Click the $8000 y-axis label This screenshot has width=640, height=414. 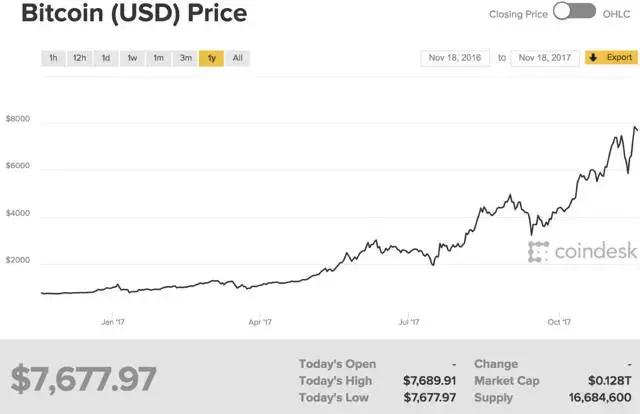19,119
